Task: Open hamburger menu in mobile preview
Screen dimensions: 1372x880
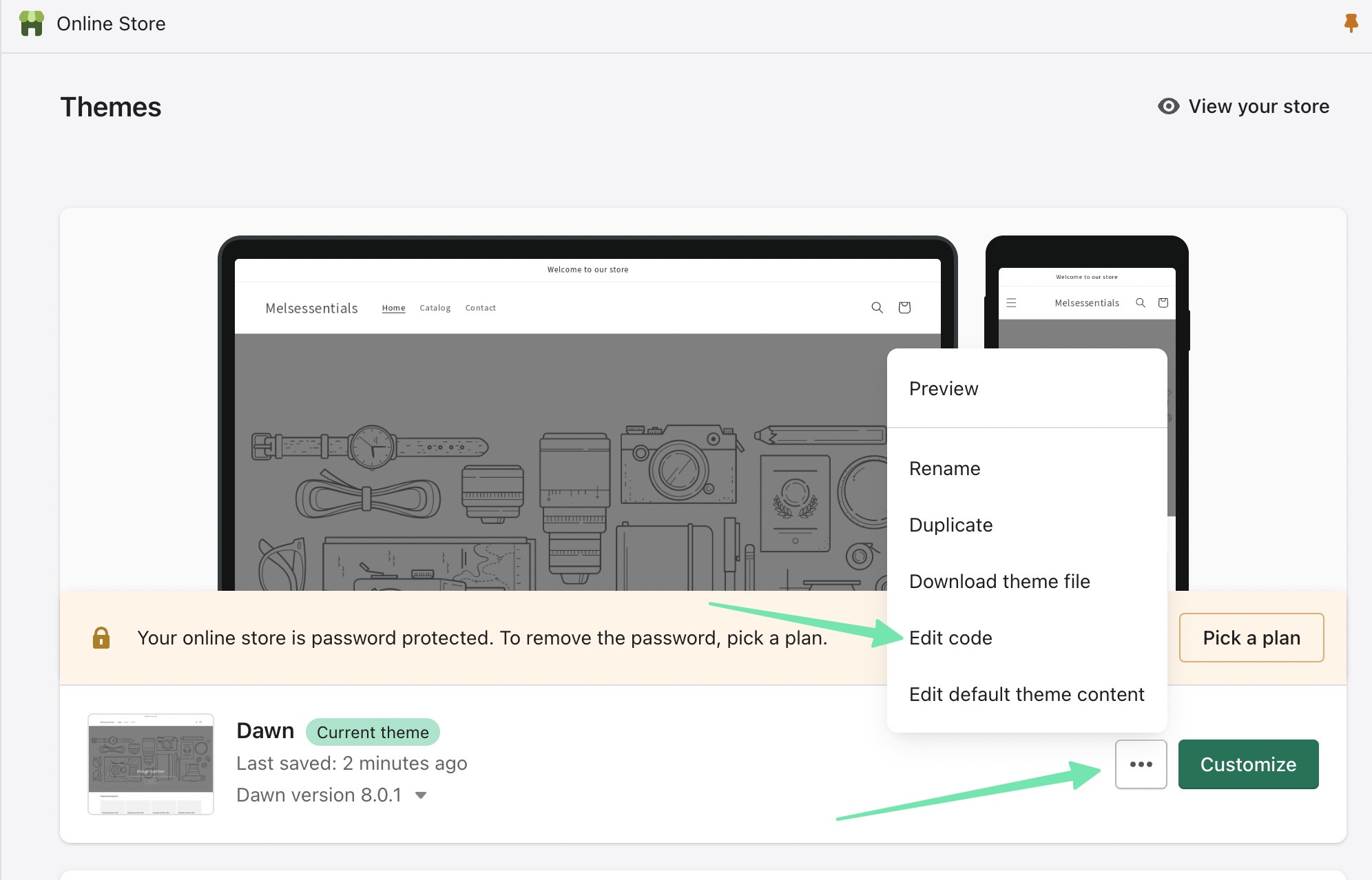Action: 1011,303
